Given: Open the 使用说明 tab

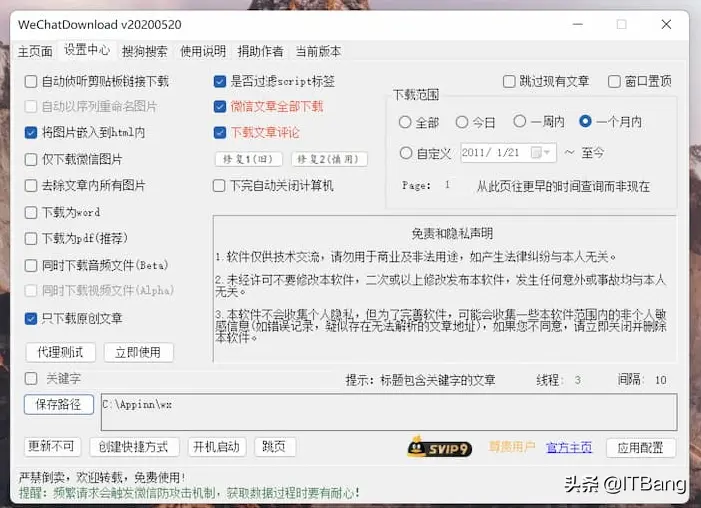Looking at the screenshot, I should click(203, 51).
